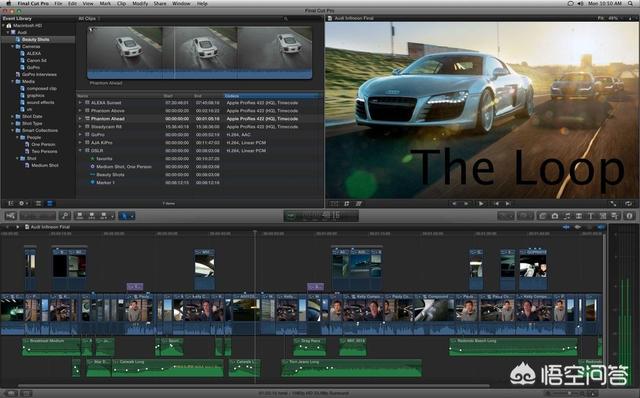Collapse the DSLR clip row
Image resolution: width=640 pixels, height=398 pixels.
80,151
